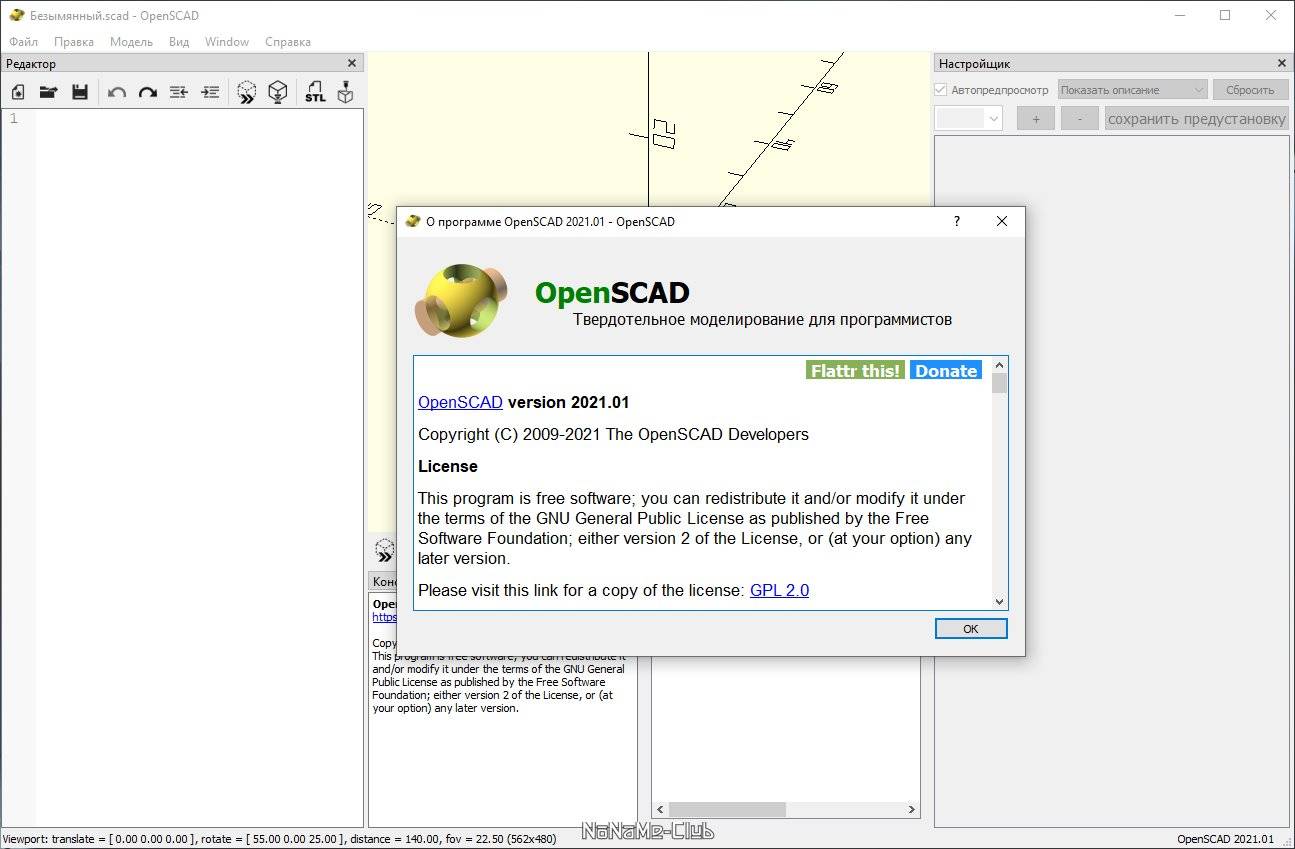1295x849 pixels.
Task: Click horizontal scrollbar thumb in lower panel
Action: point(727,809)
